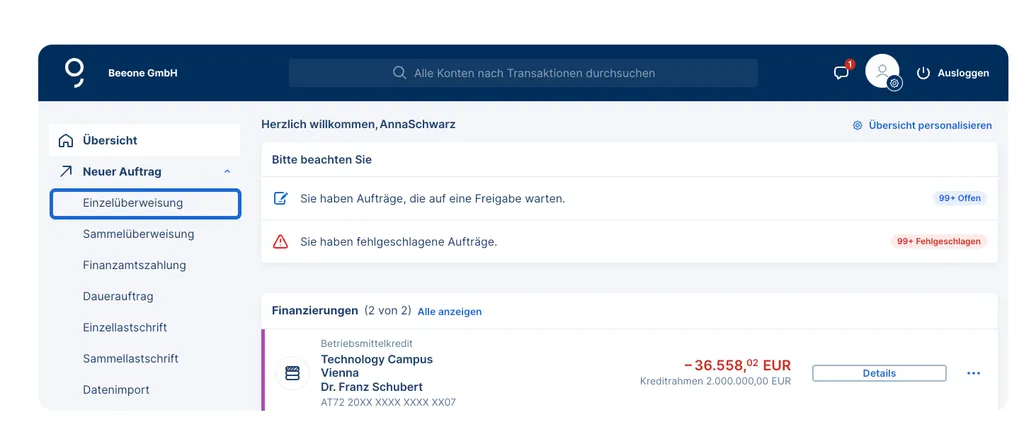Click the clapperboard icon of Technology Campus account

(293, 374)
